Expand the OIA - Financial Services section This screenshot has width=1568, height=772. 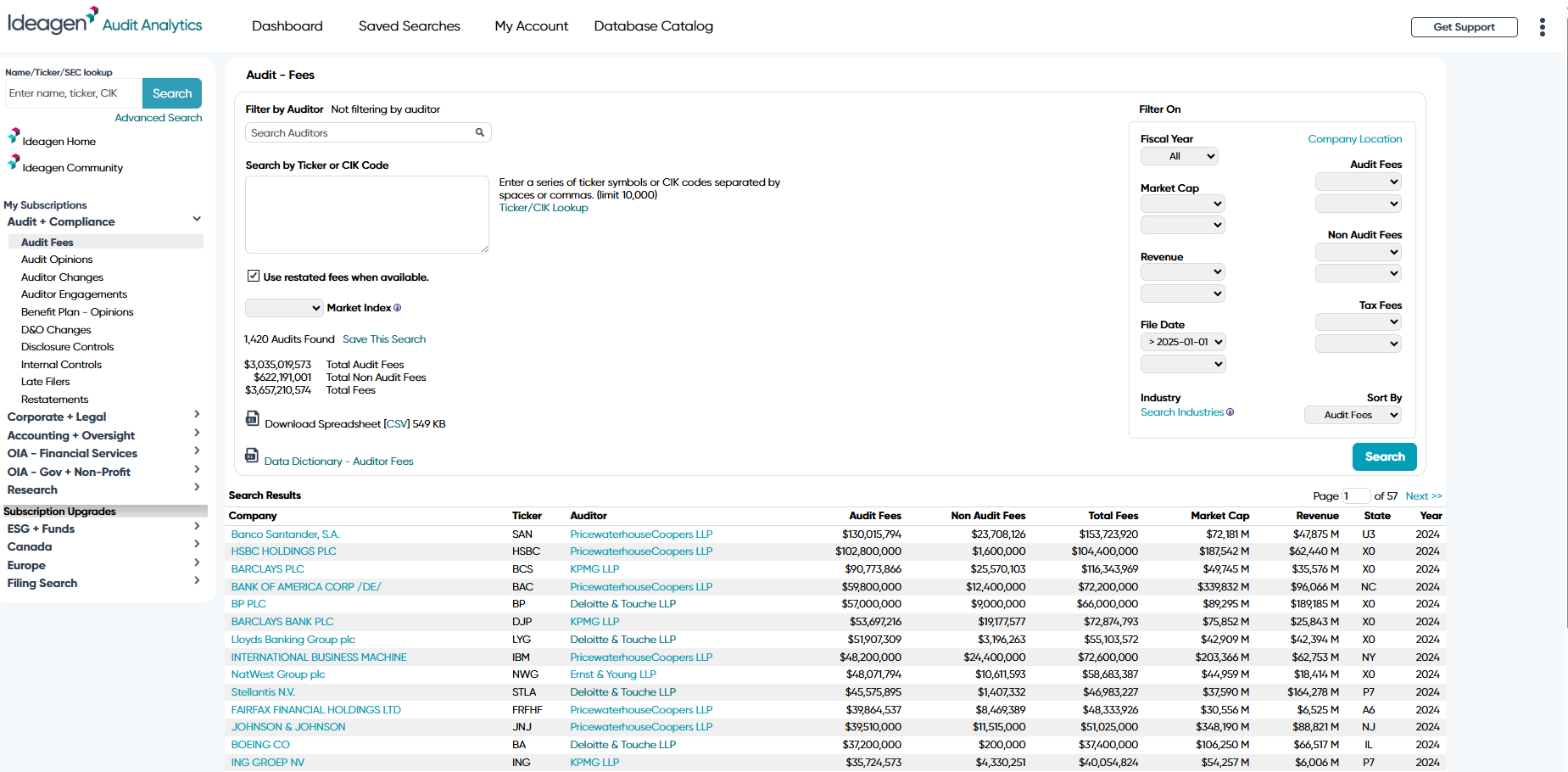click(x=197, y=451)
